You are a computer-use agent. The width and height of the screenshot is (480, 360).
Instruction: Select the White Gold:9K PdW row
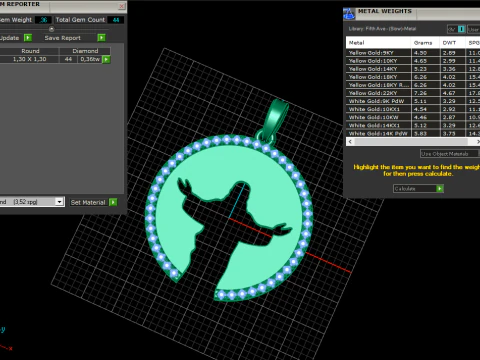click(413, 101)
